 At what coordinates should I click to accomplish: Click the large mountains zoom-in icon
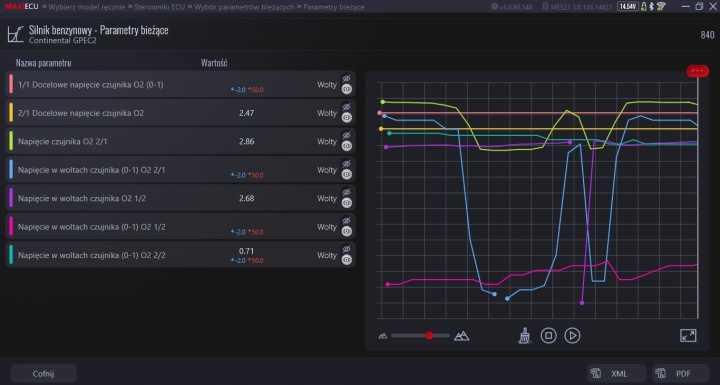click(461, 336)
